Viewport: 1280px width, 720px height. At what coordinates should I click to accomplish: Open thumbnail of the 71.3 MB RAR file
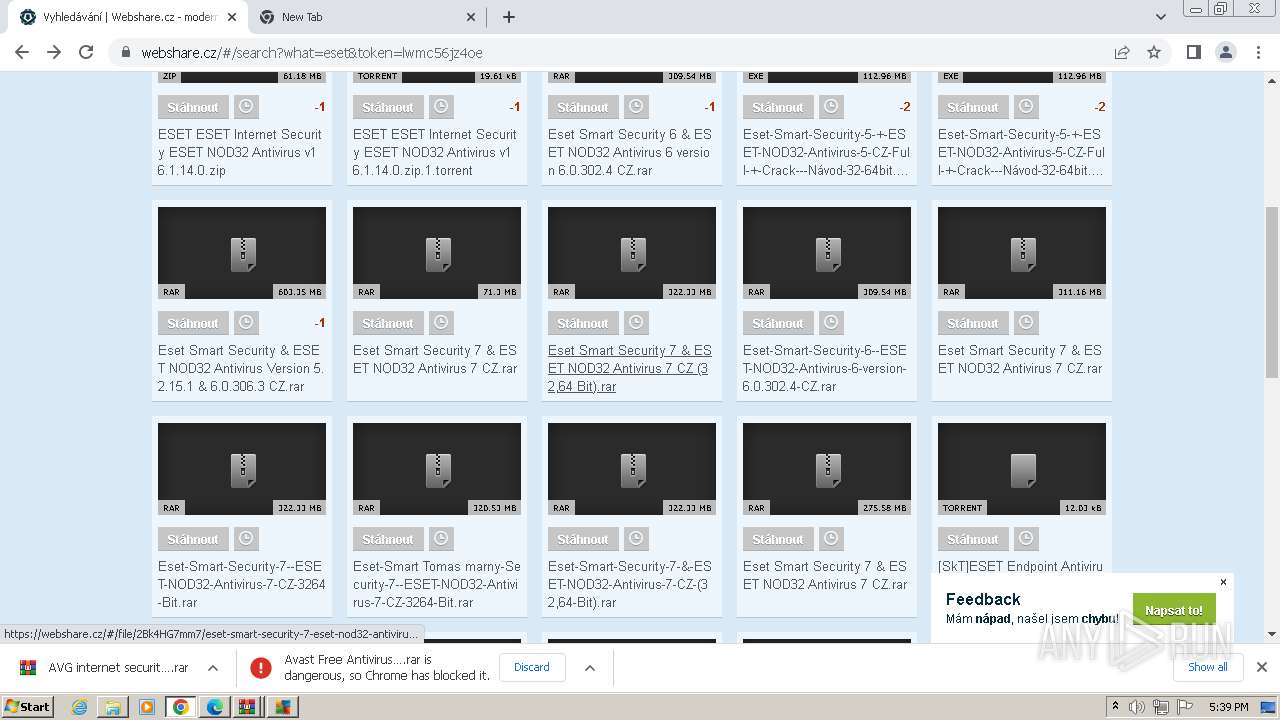(x=437, y=253)
